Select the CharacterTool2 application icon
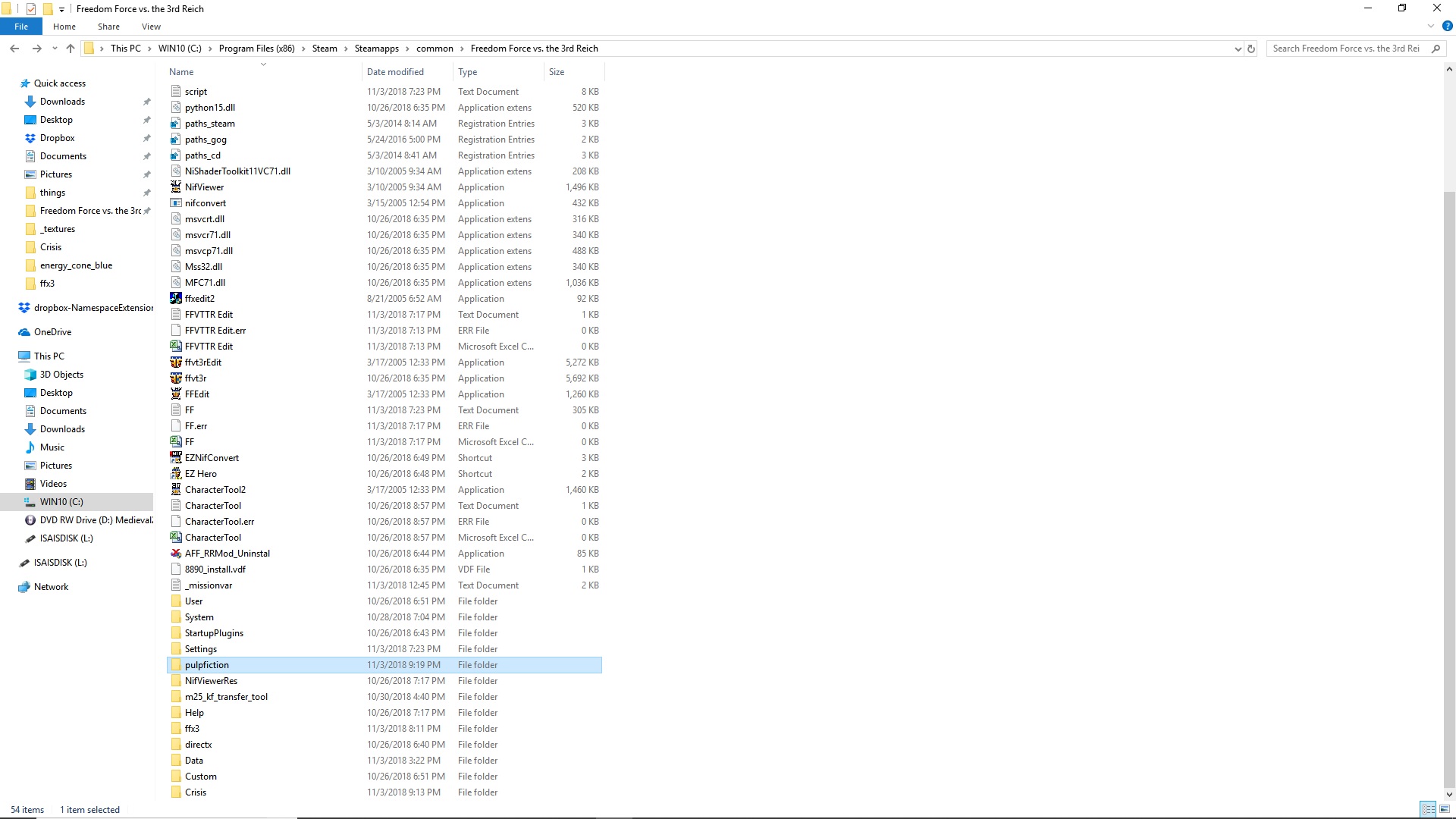 tap(176, 490)
